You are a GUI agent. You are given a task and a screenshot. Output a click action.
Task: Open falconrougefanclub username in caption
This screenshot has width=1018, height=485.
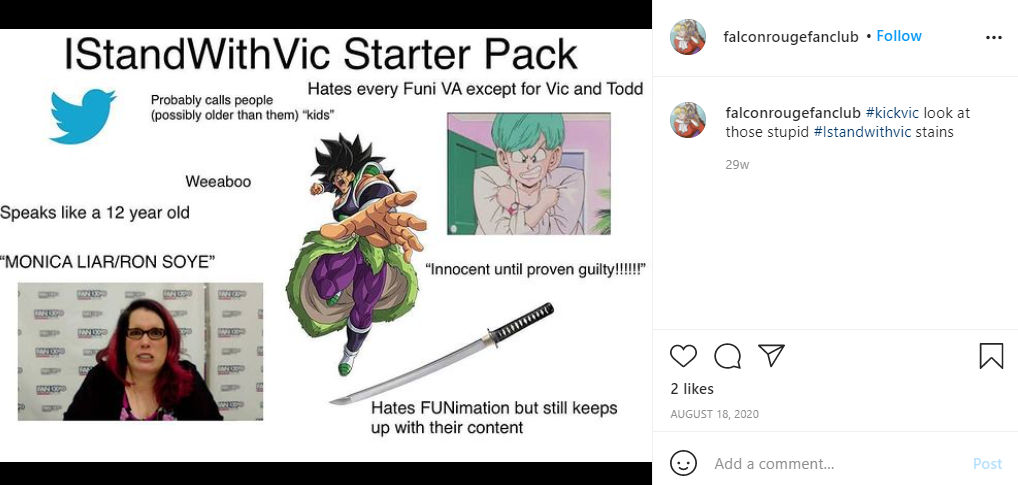click(793, 113)
